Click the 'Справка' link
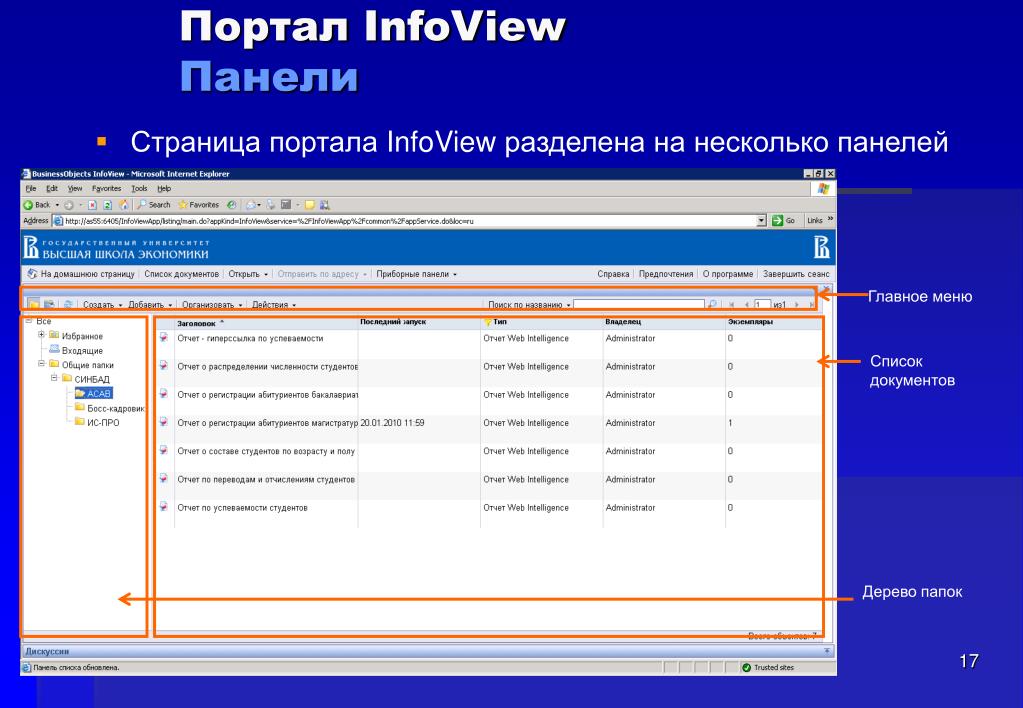This screenshot has height=708, width=1023. [613, 274]
